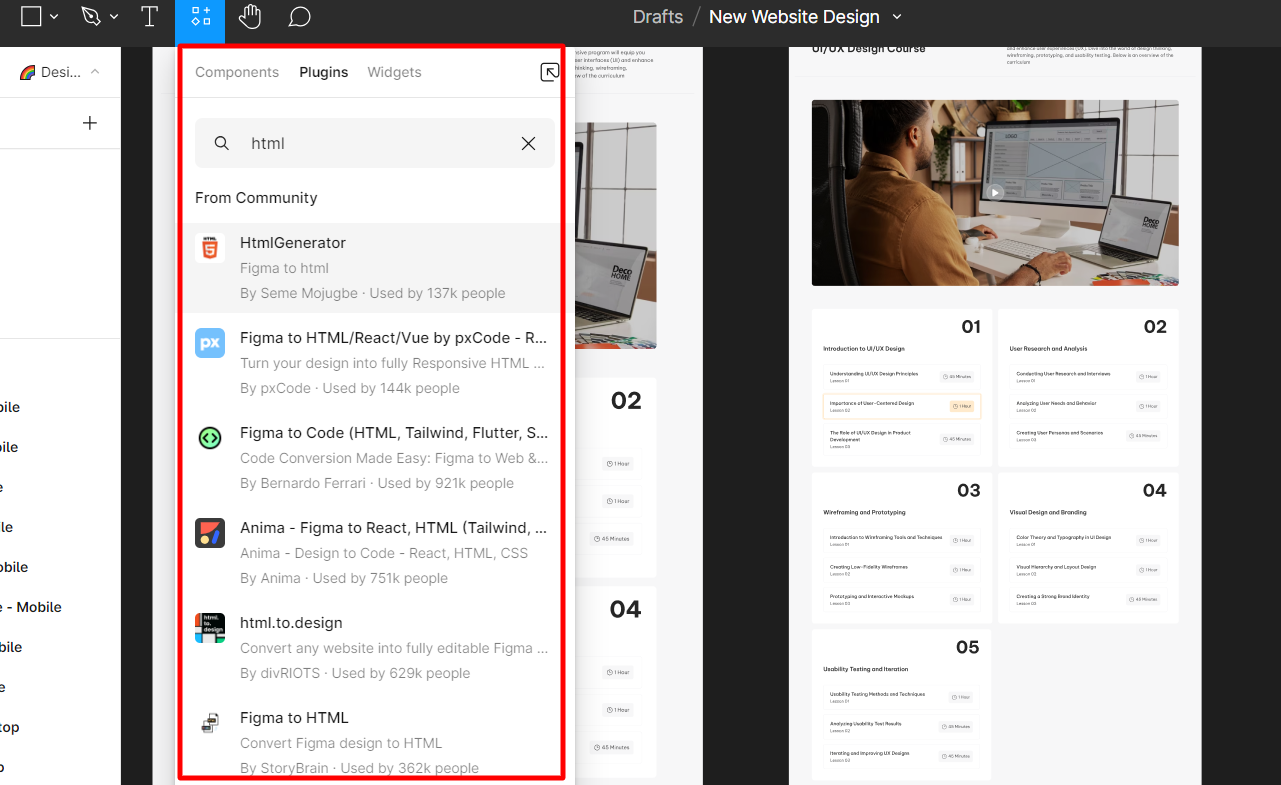Select the Hand tool
The width and height of the screenshot is (1281, 785).
(x=250, y=17)
